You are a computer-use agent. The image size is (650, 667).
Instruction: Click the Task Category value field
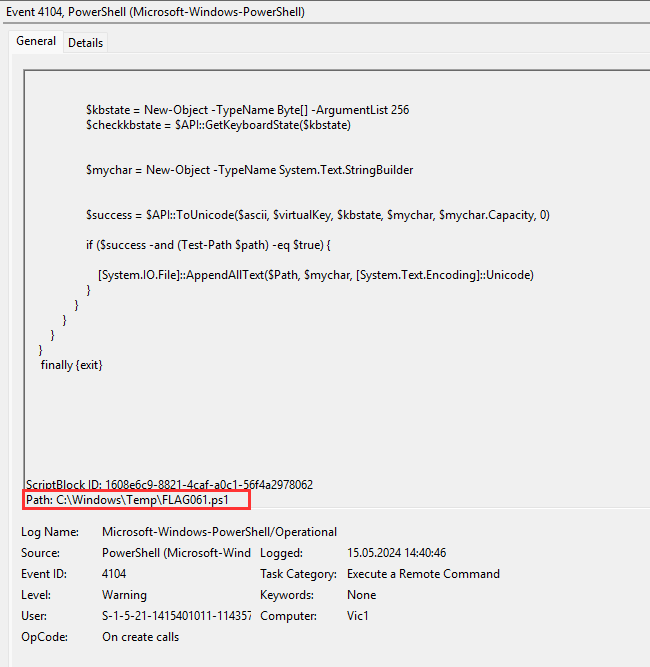click(423, 574)
